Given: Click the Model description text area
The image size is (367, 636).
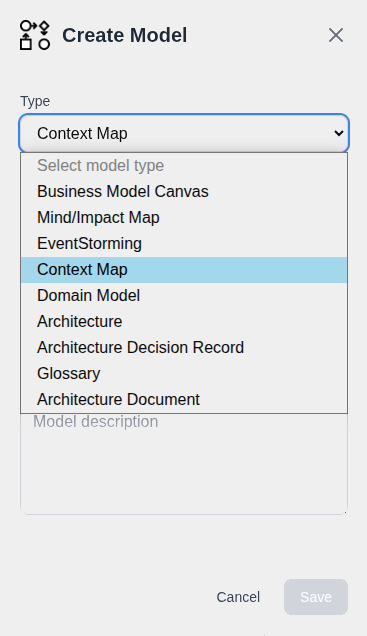Looking at the screenshot, I should click(x=184, y=464).
